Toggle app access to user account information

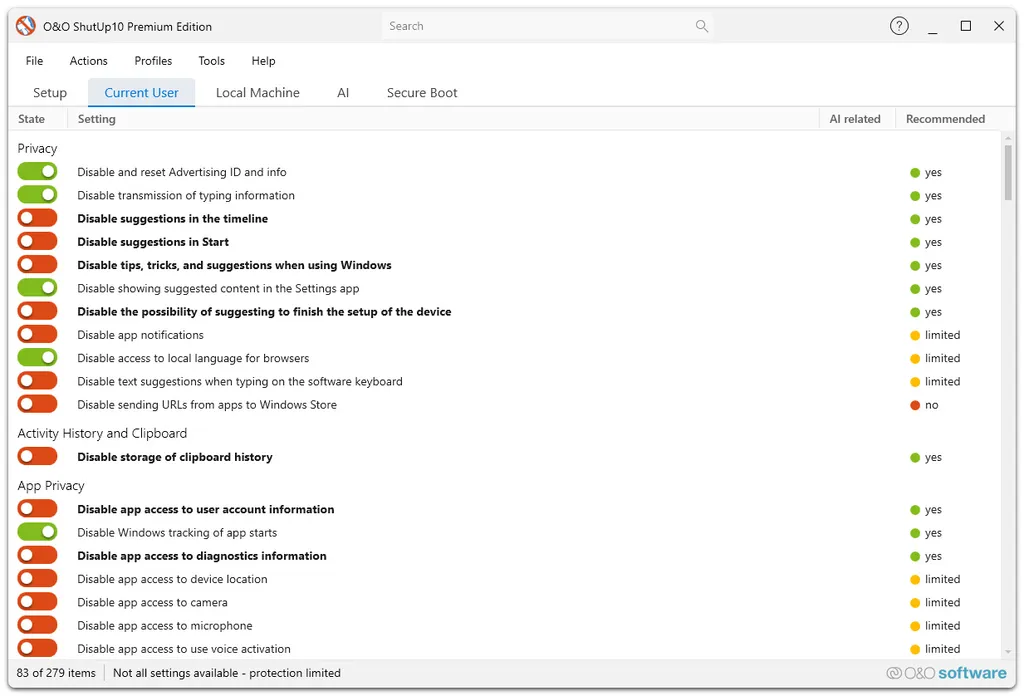pos(37,509)
